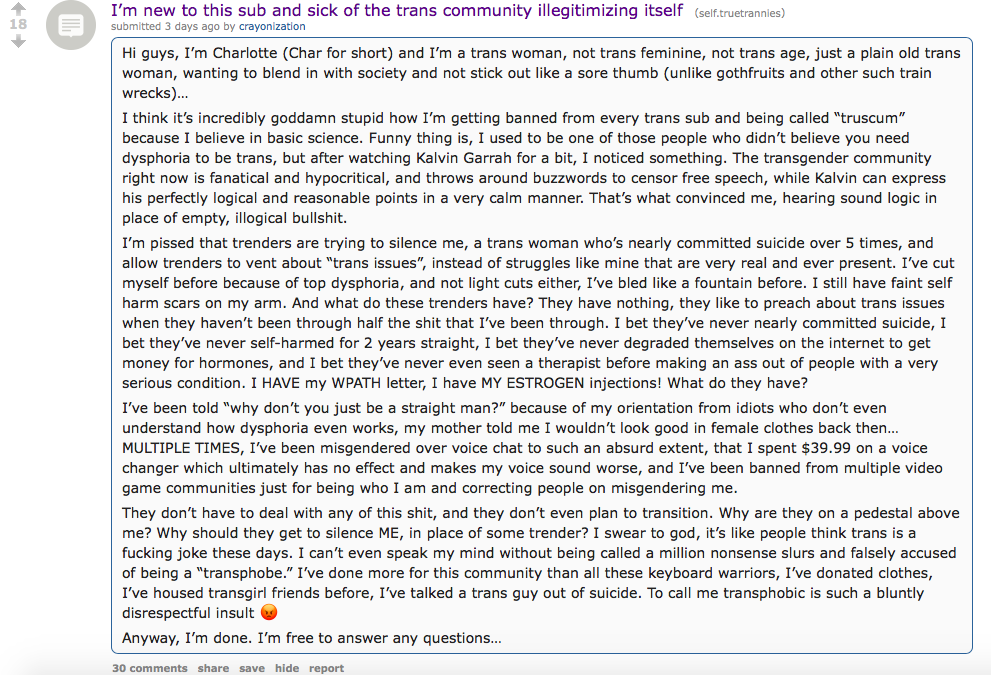Hide this post

pyautogui.click(x=287, y=668)
